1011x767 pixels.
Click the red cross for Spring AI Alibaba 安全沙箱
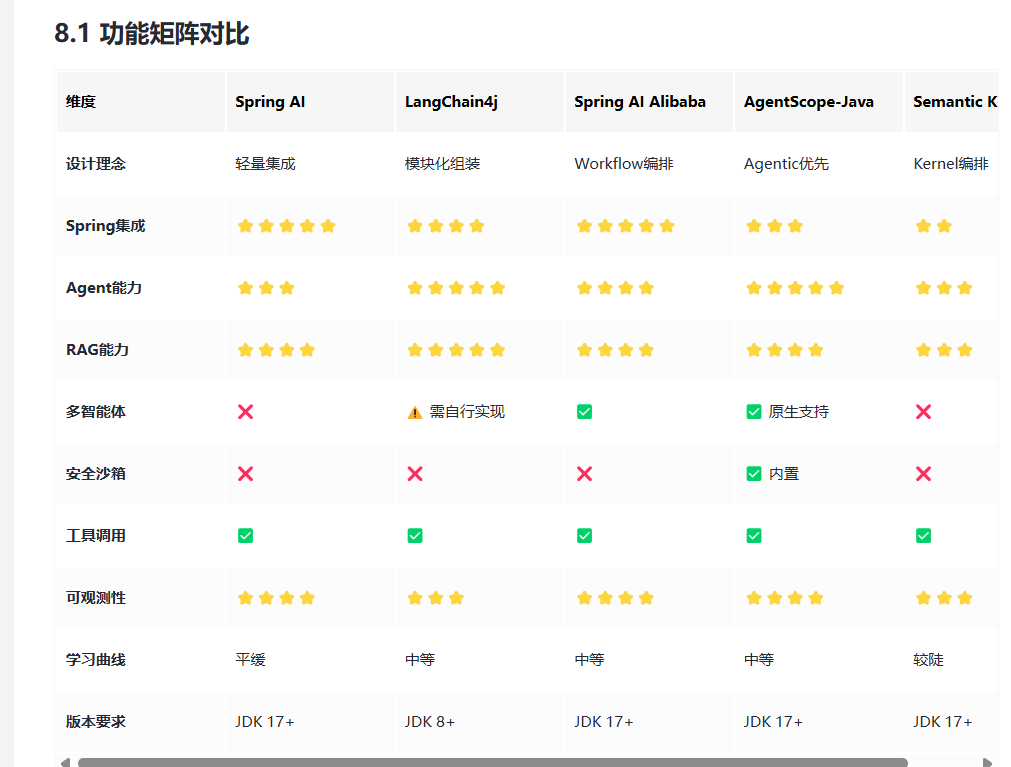point(585,474)
